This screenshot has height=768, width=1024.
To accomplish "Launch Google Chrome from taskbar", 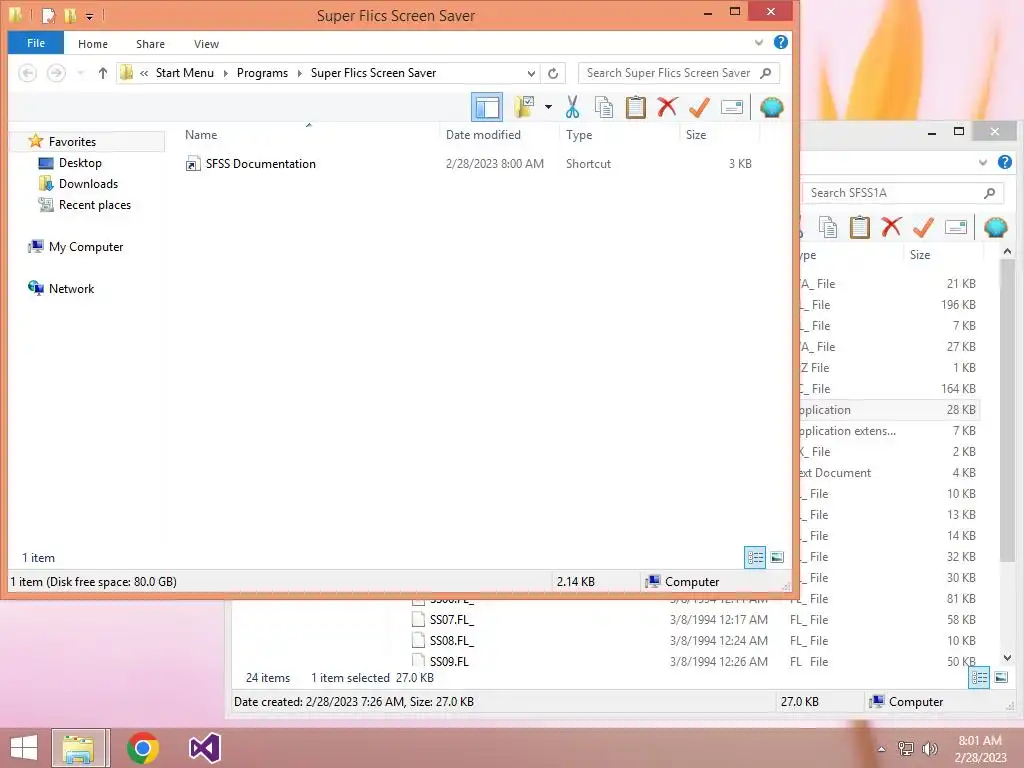I will click(x=143, y=748).
